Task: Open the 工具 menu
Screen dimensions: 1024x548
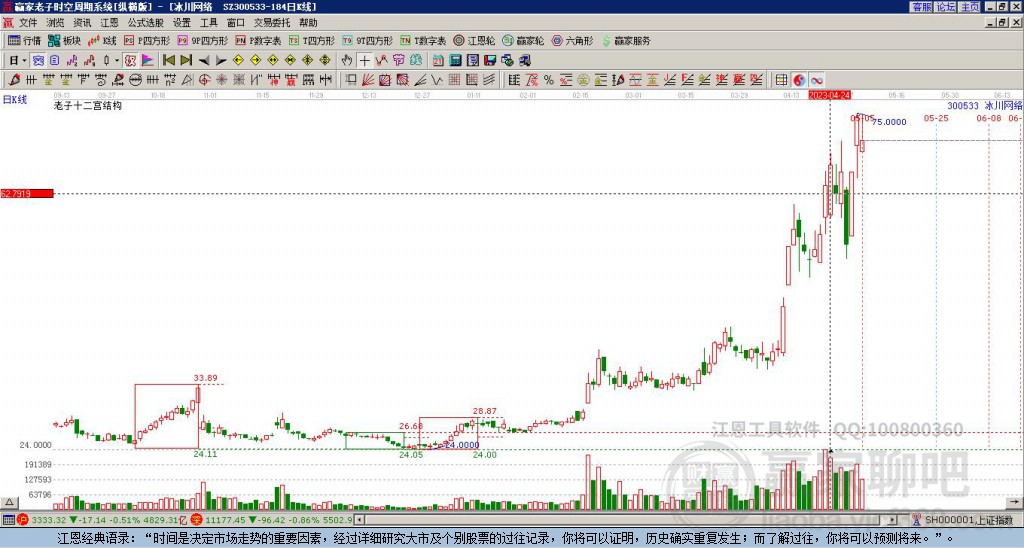Action: (x=208, y=23)
